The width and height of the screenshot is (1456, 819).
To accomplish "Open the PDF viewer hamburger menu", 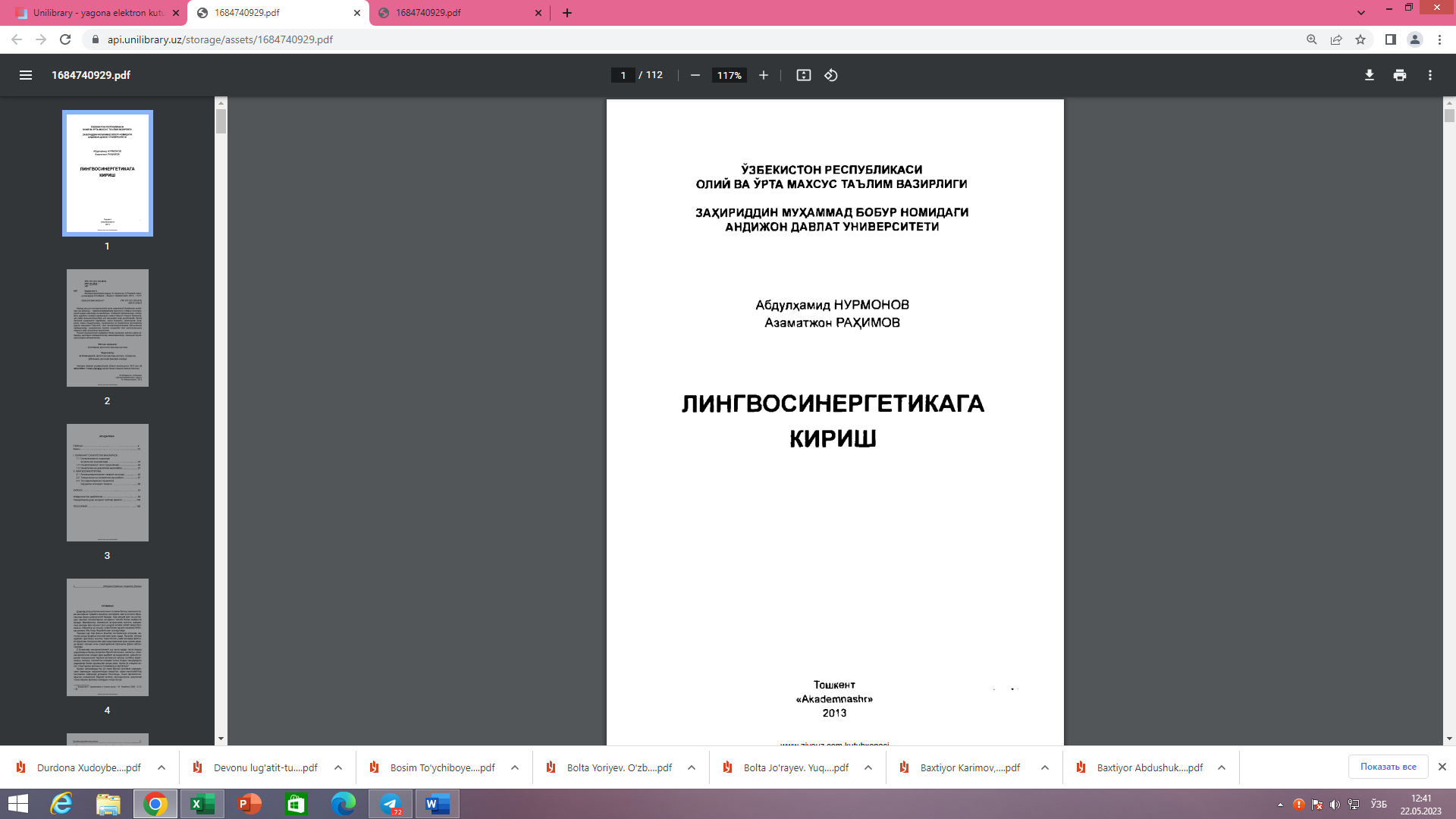I will click(x=26, y=75).
